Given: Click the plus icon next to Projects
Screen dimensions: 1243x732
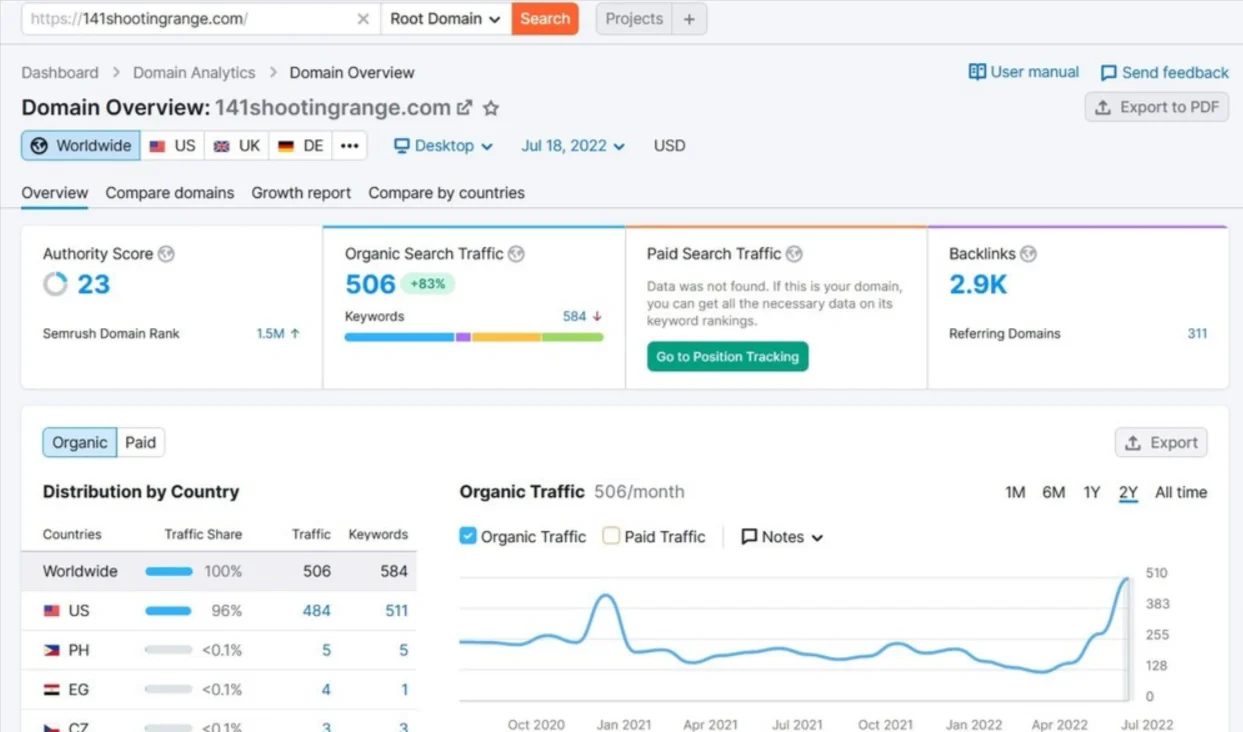Looking at the screenshot, I should [689, 19].
